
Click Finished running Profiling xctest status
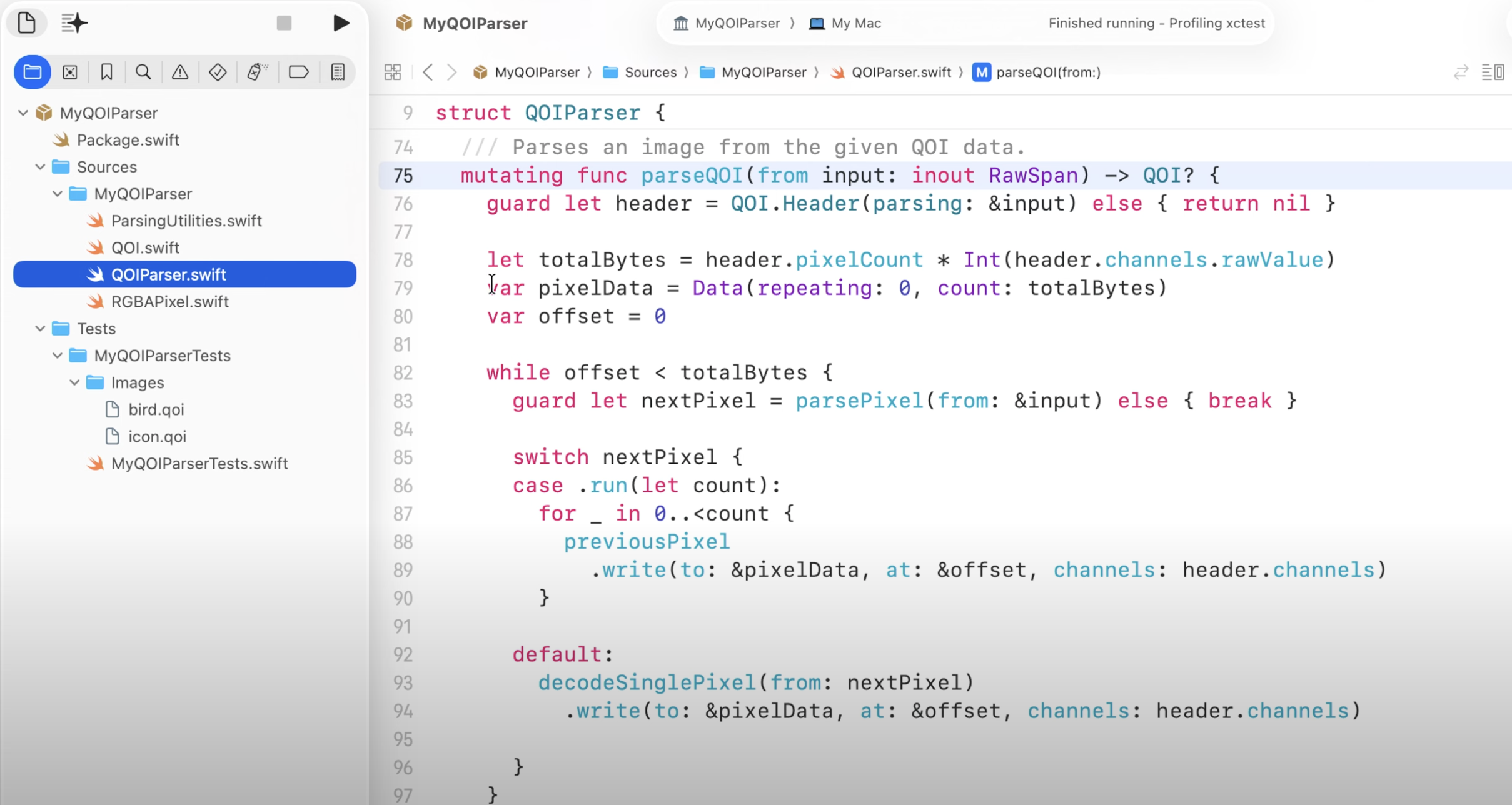1156,23
